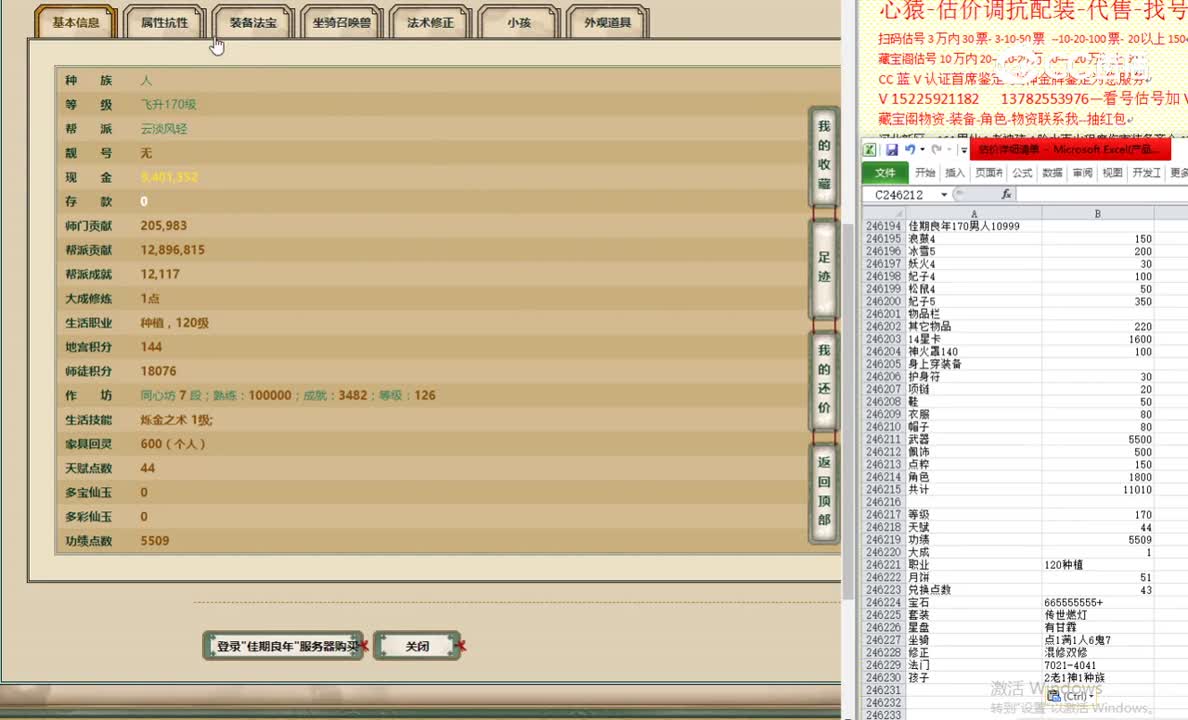The image size is (1188, 720).
Task: Switch to the 公式 ribbon tab
Action: coord(1022,173)
